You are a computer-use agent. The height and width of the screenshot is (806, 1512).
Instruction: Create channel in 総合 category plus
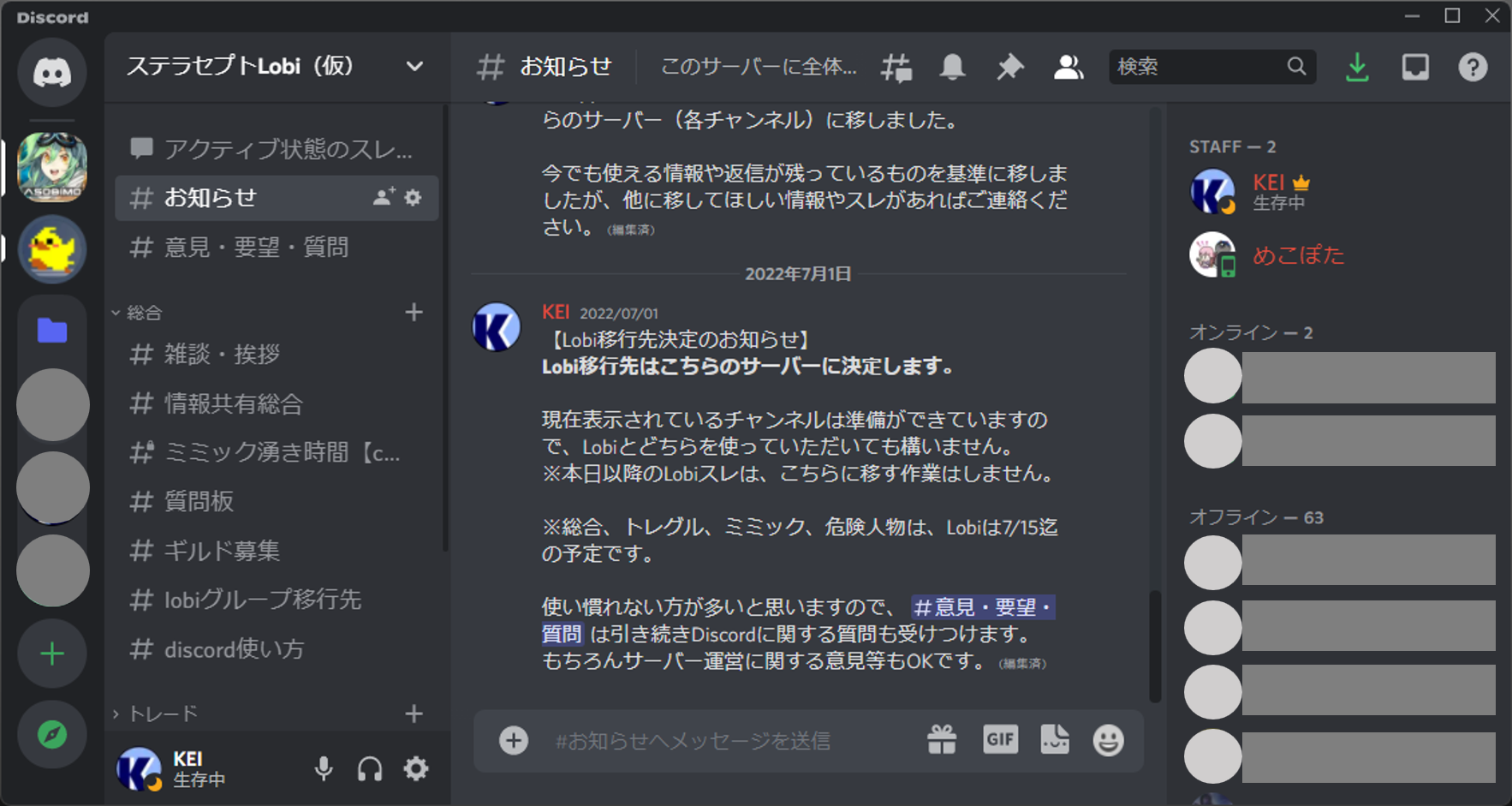pyautogui.click(x=414, y=313)
